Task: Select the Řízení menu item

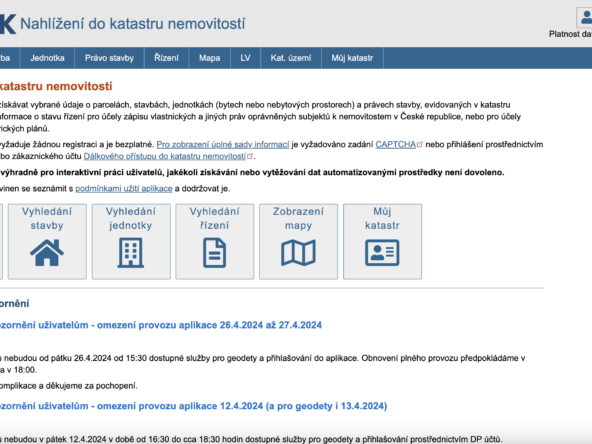Action: (x=166, y=58)
